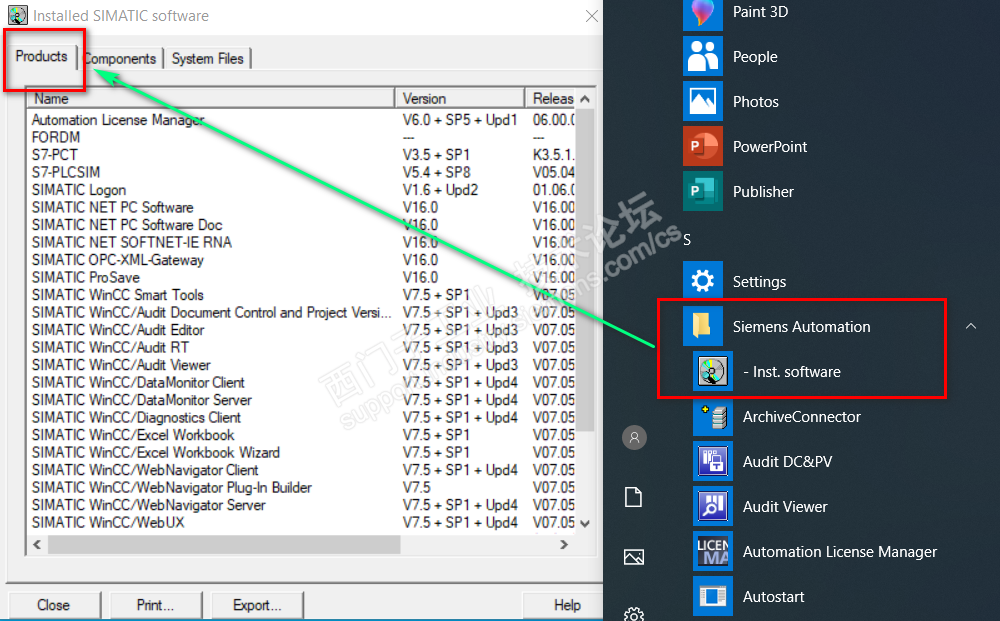This screenshot has height=621, width=1000.
Task: Select the 'SIMATIC ProSave' row
Action: tap(302, 277)
